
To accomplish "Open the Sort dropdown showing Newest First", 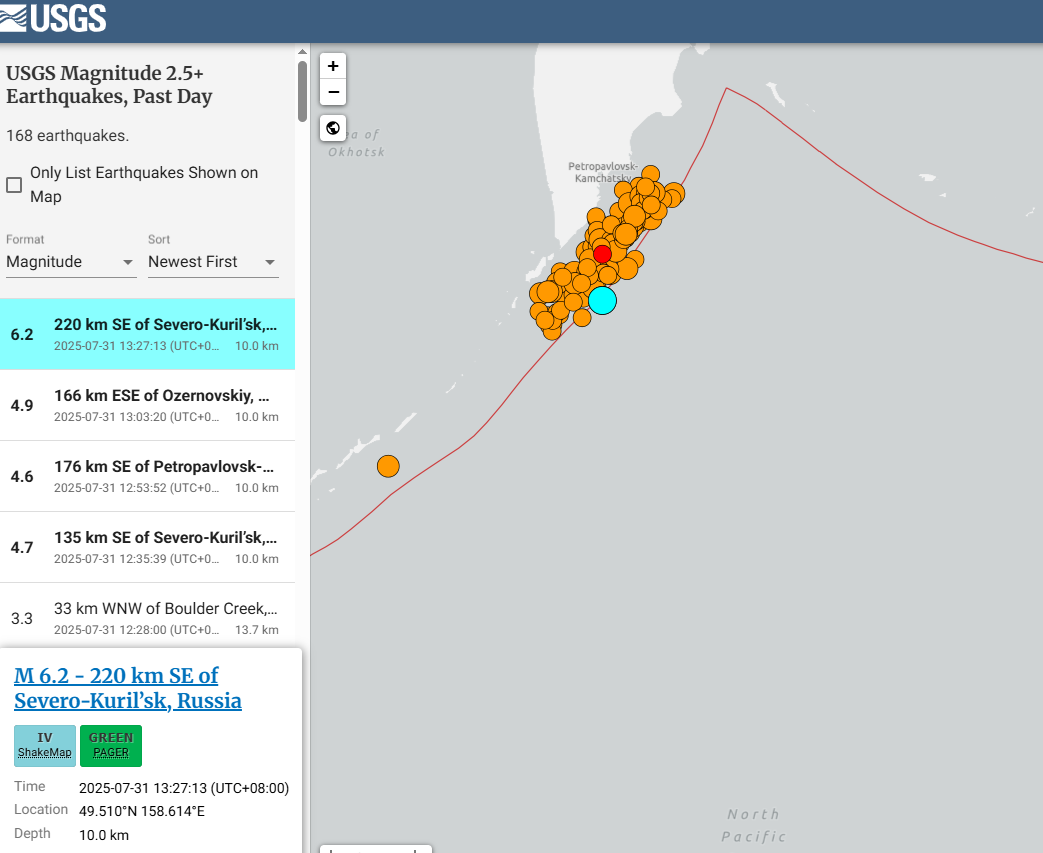I will click(x=213, y=262).
